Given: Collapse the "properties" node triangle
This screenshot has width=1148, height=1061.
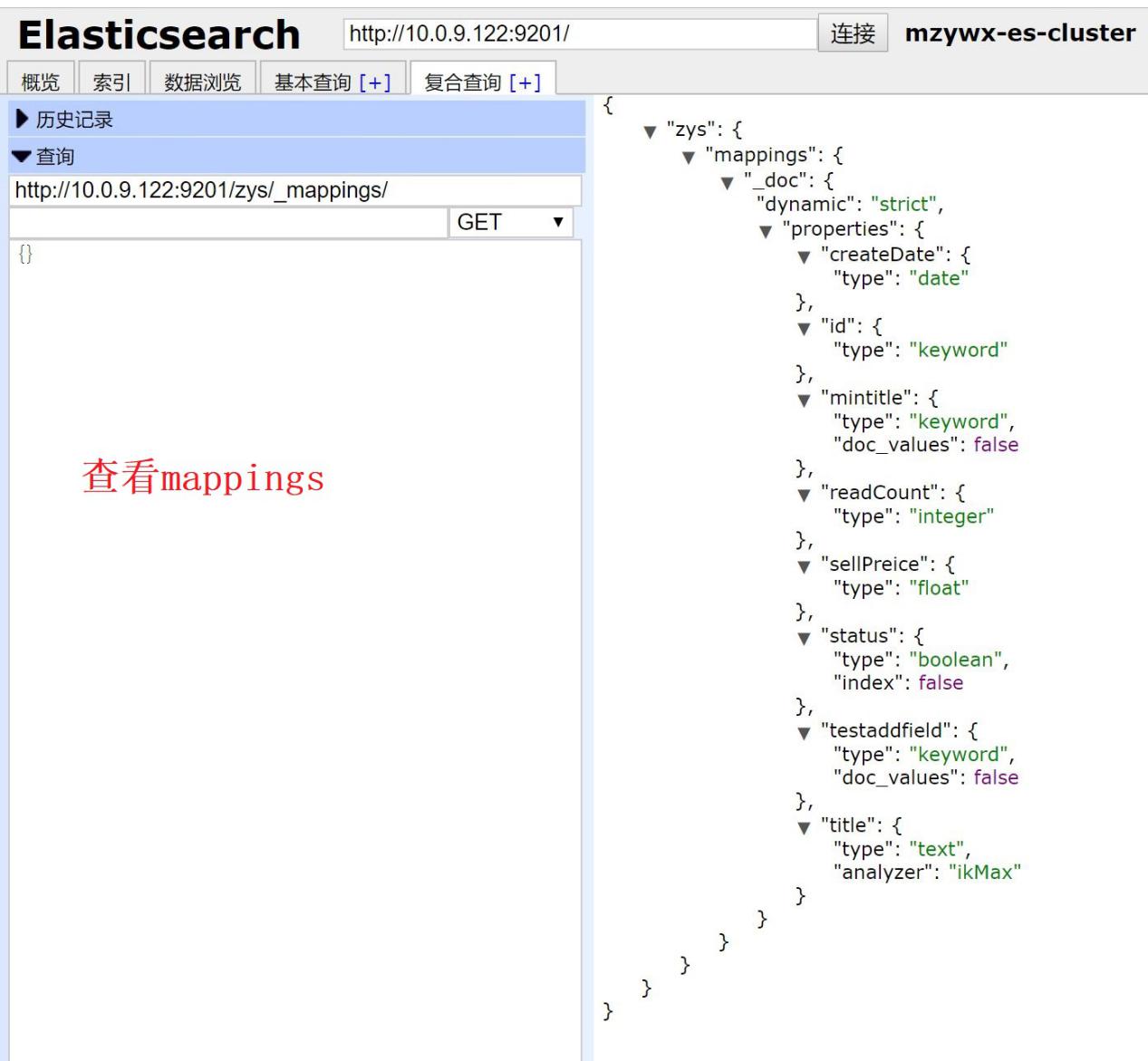Looking at the screenshot, I should tap(766, 232).
